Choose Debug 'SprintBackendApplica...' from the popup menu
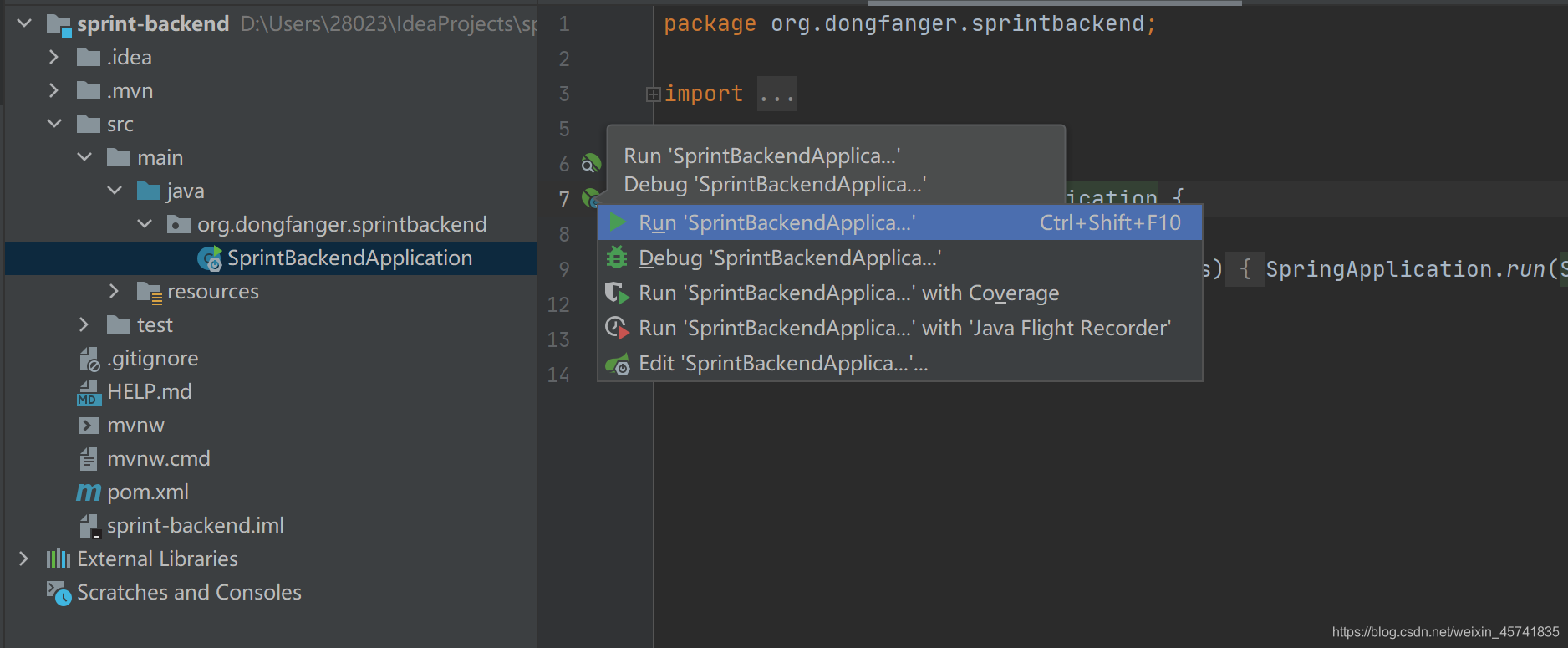 coord(900,258)
